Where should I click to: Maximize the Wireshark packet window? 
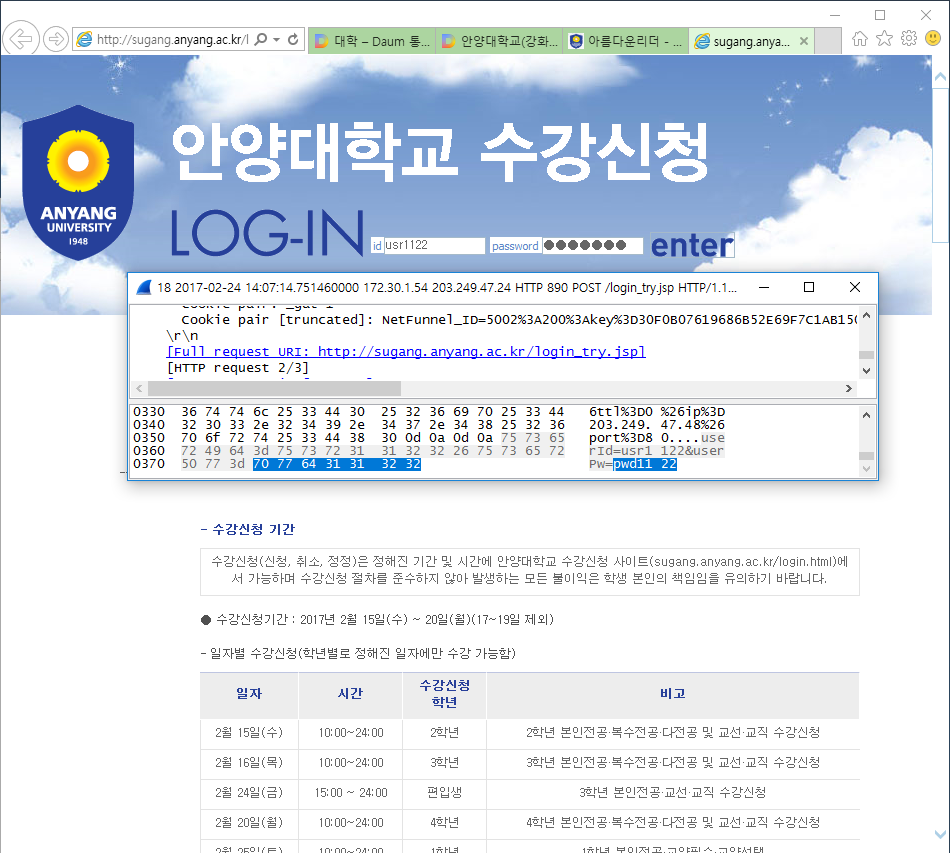pyautogui.click(x=809, y=287)
